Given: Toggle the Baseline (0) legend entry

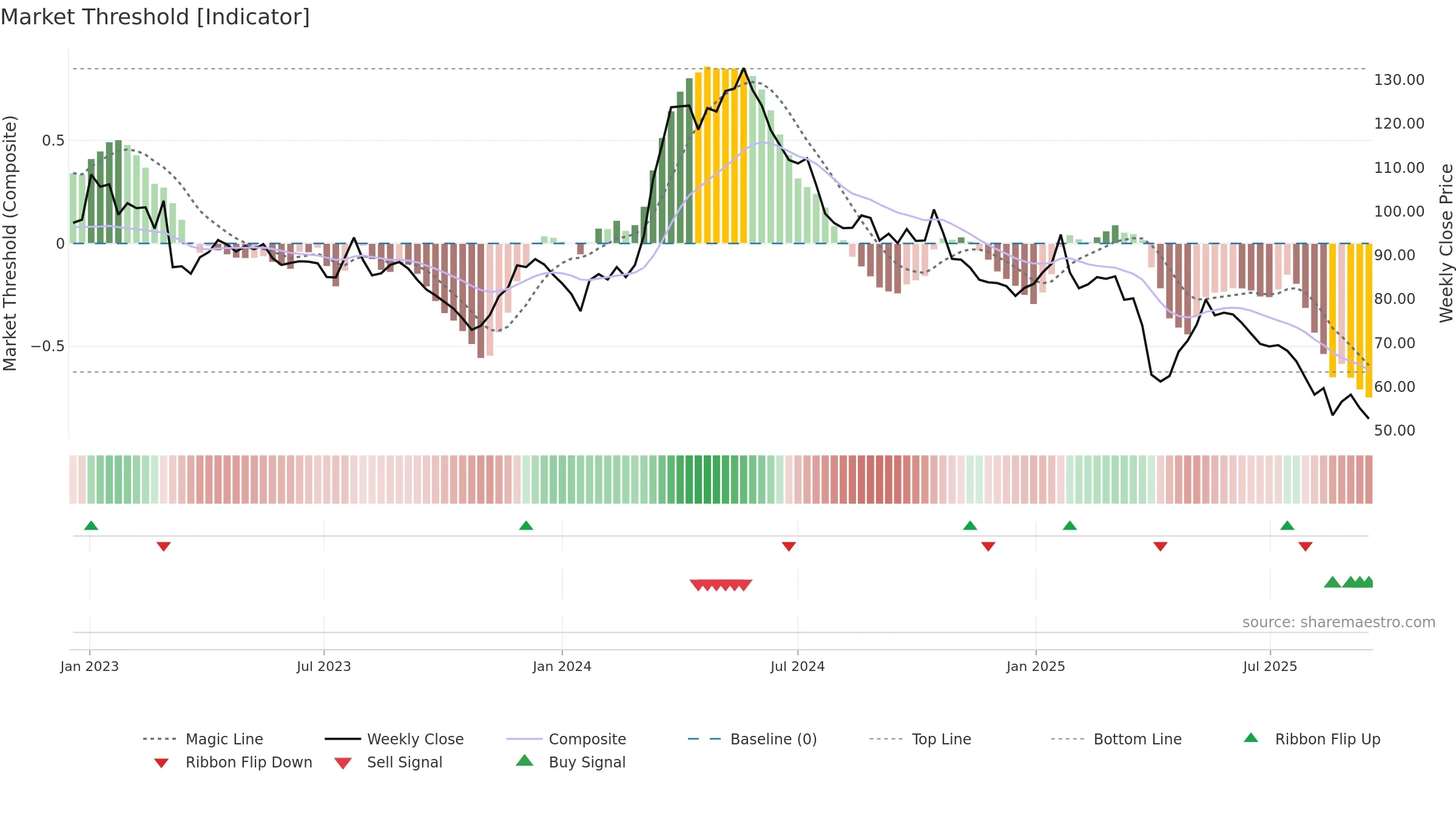Looking at the screenshot, I should [752, 739].
